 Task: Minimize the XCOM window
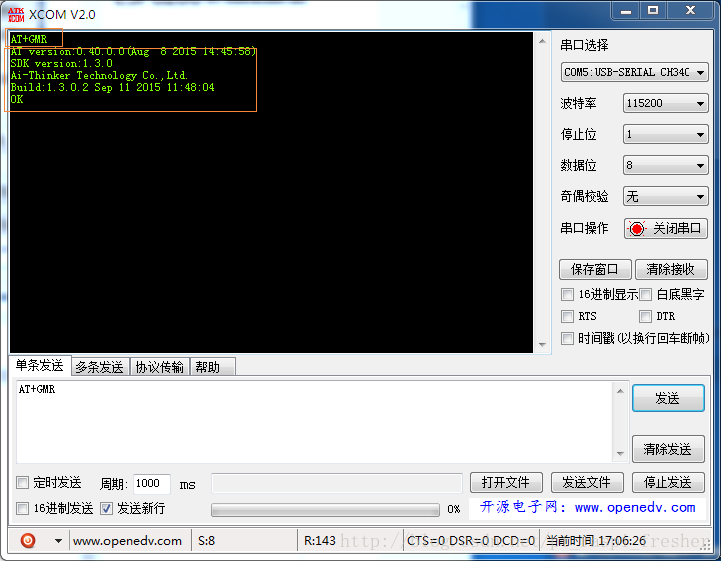pyautogui.click(x=626, y=11)
